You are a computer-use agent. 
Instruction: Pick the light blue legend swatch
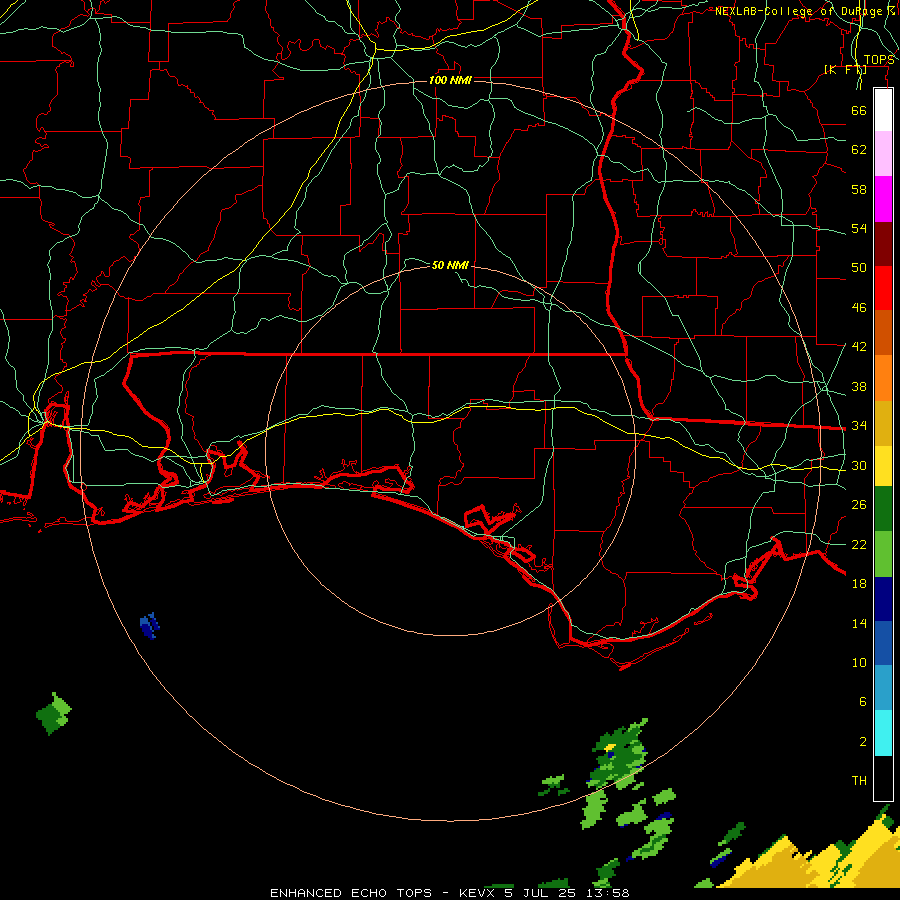883,688
